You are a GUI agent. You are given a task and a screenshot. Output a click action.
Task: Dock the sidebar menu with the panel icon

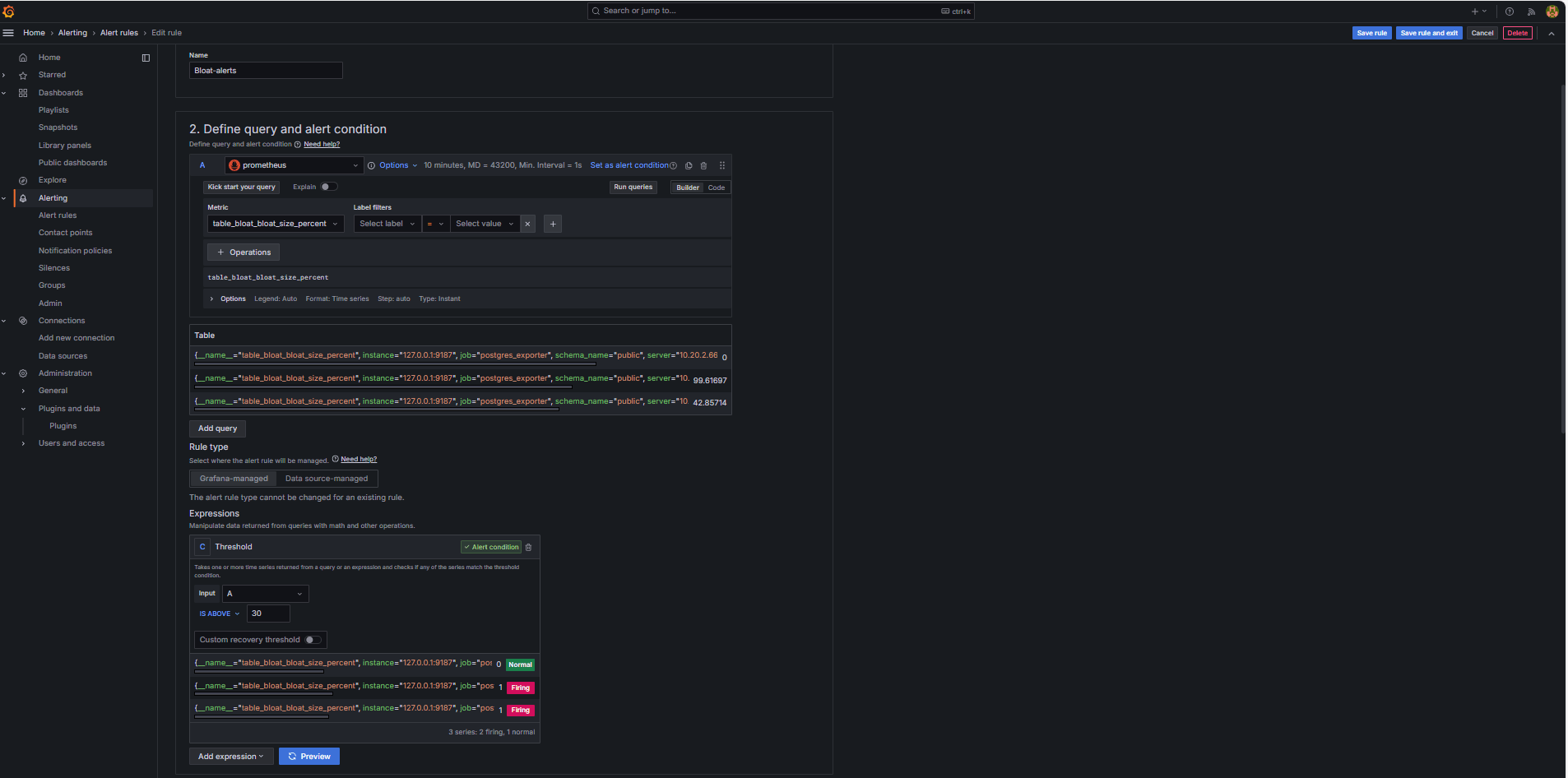pyautogui.click(x=146, y=58)
